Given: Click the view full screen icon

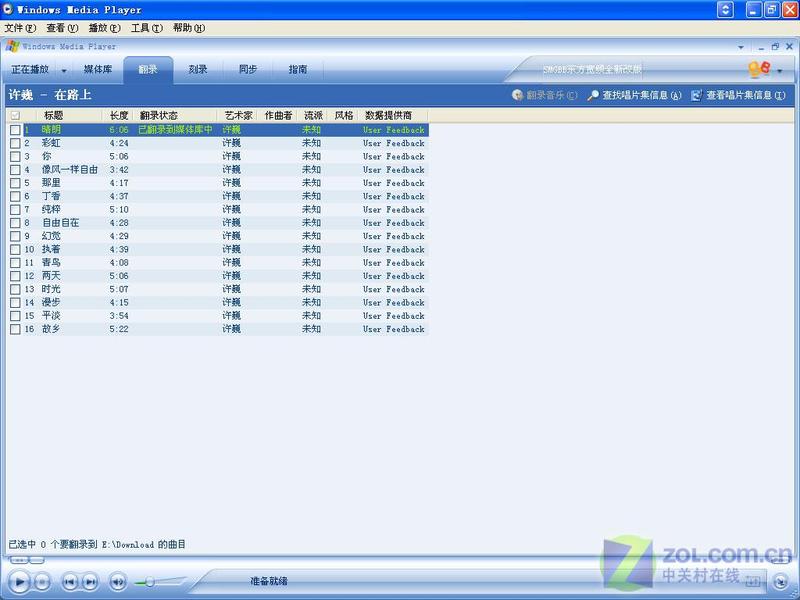Looking at the screenshot, I should (753, 581).
